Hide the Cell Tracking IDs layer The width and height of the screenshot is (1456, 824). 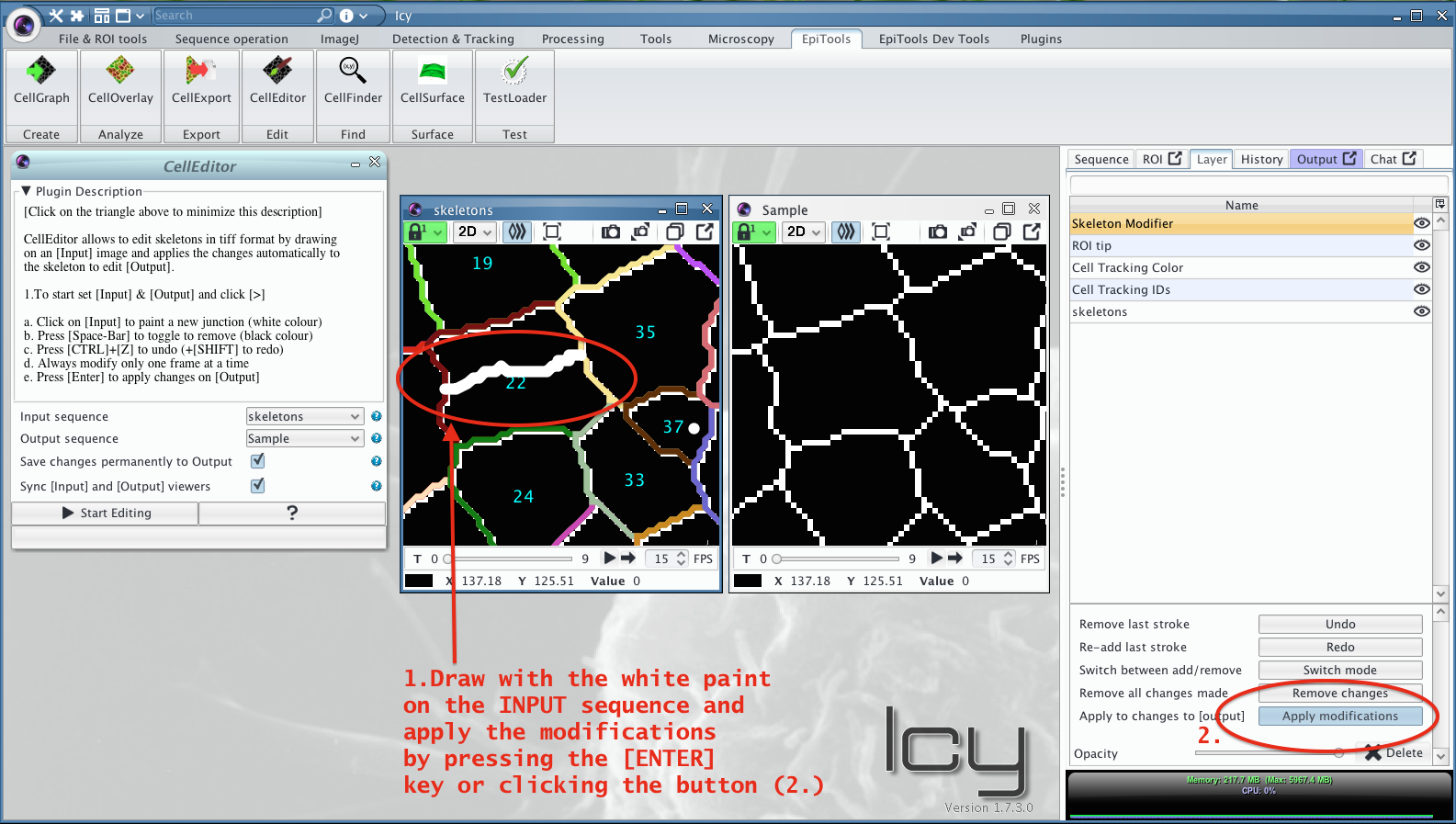(x=1421, y=289)
